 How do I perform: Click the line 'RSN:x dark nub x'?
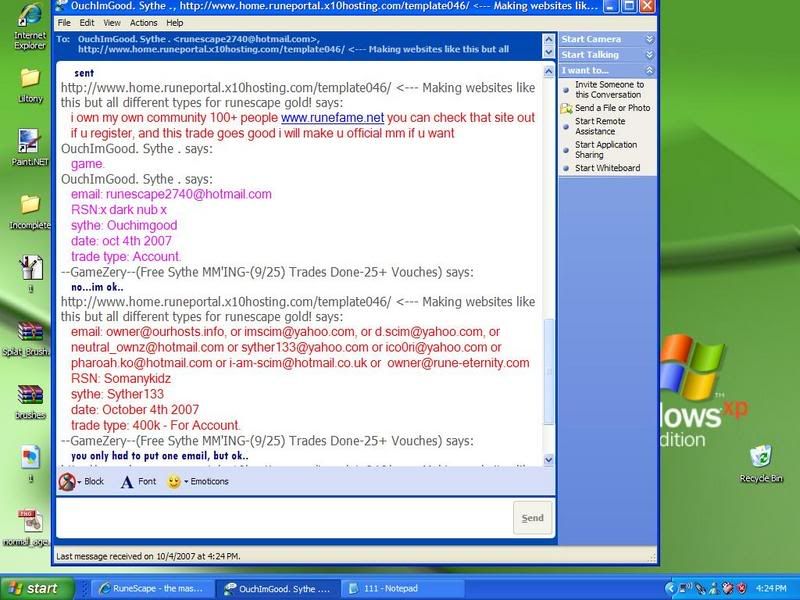tap(119, 210)
